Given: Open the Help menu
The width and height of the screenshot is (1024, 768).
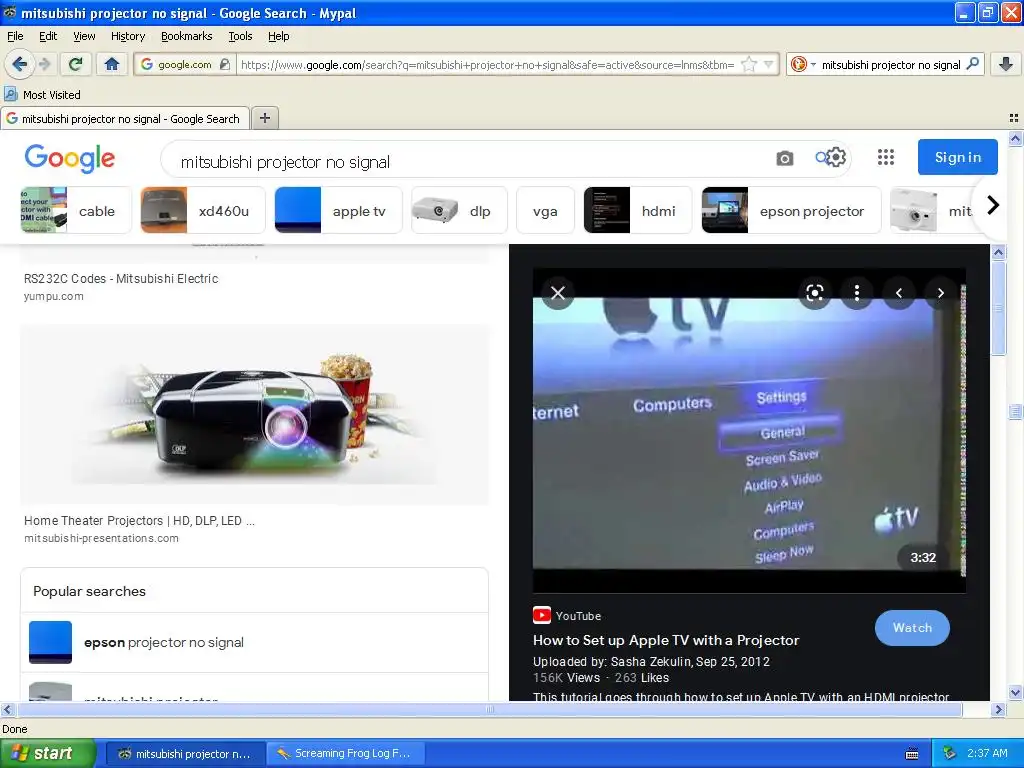Looking at the screenshot, I should [x=278, y=36].
